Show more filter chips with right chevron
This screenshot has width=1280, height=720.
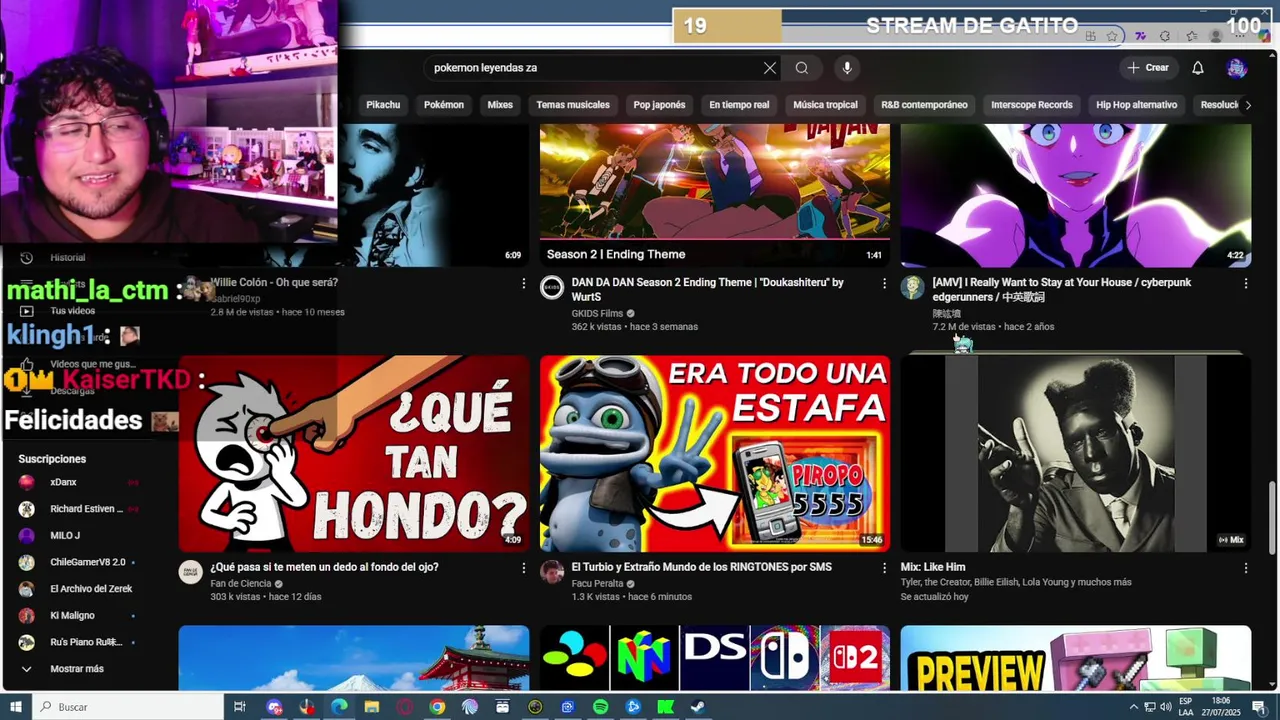click(1247, 105)
